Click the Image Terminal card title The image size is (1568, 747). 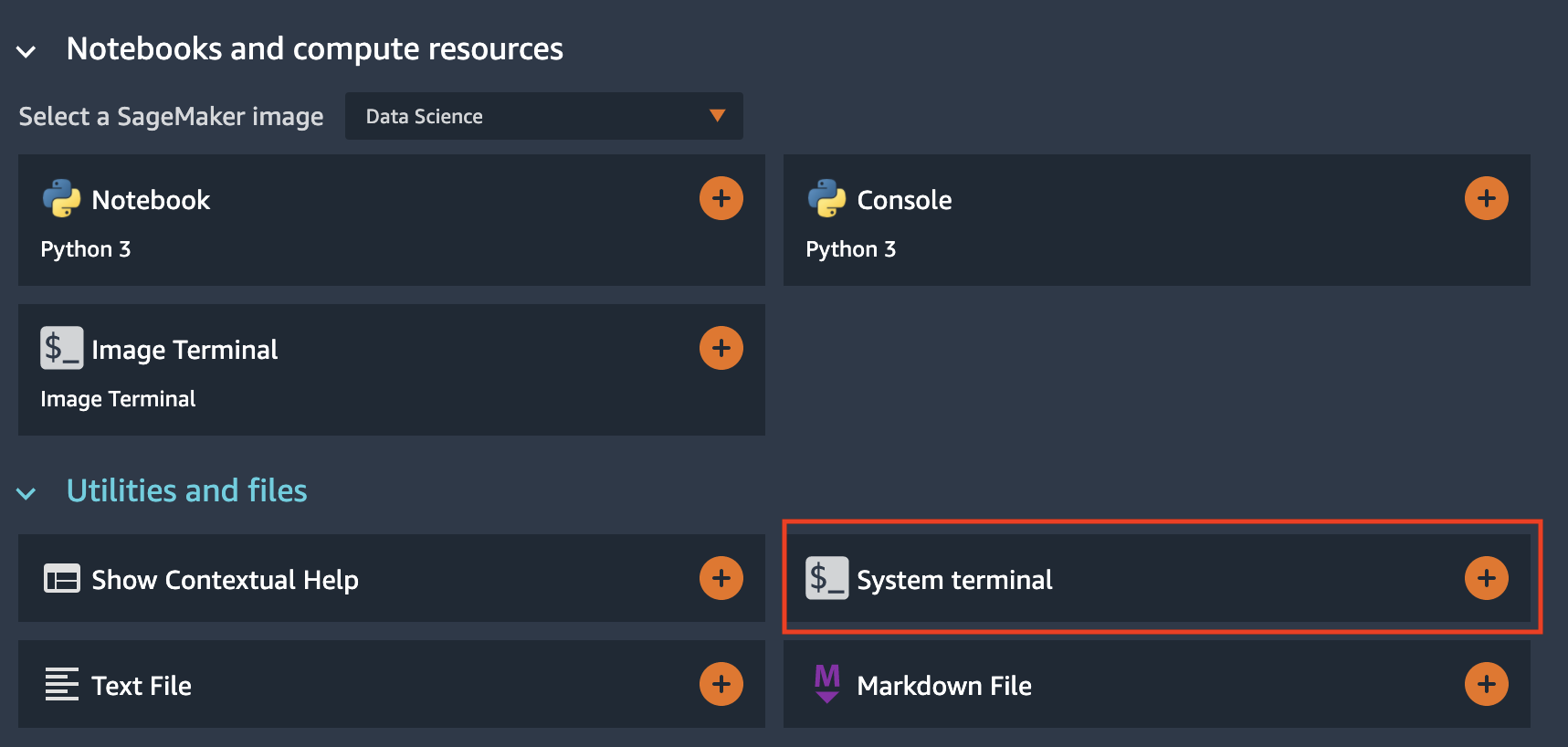(185, 350)
